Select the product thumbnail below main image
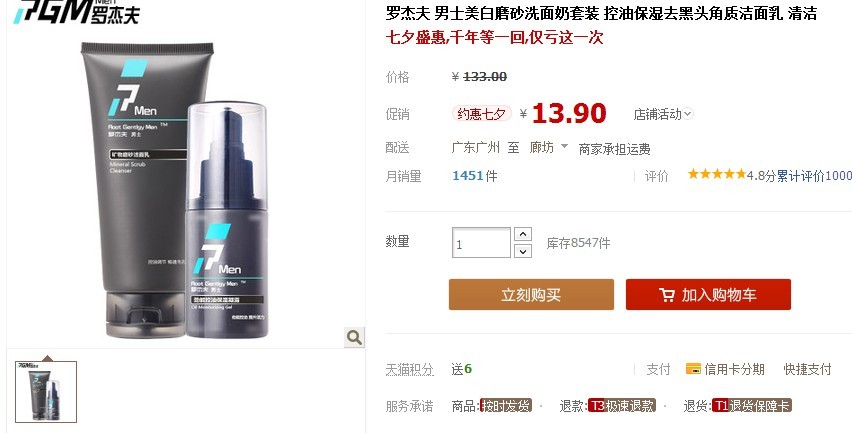The width and height of the screenshot is (852, 433). pyautogui.click(x=46, y=392)
